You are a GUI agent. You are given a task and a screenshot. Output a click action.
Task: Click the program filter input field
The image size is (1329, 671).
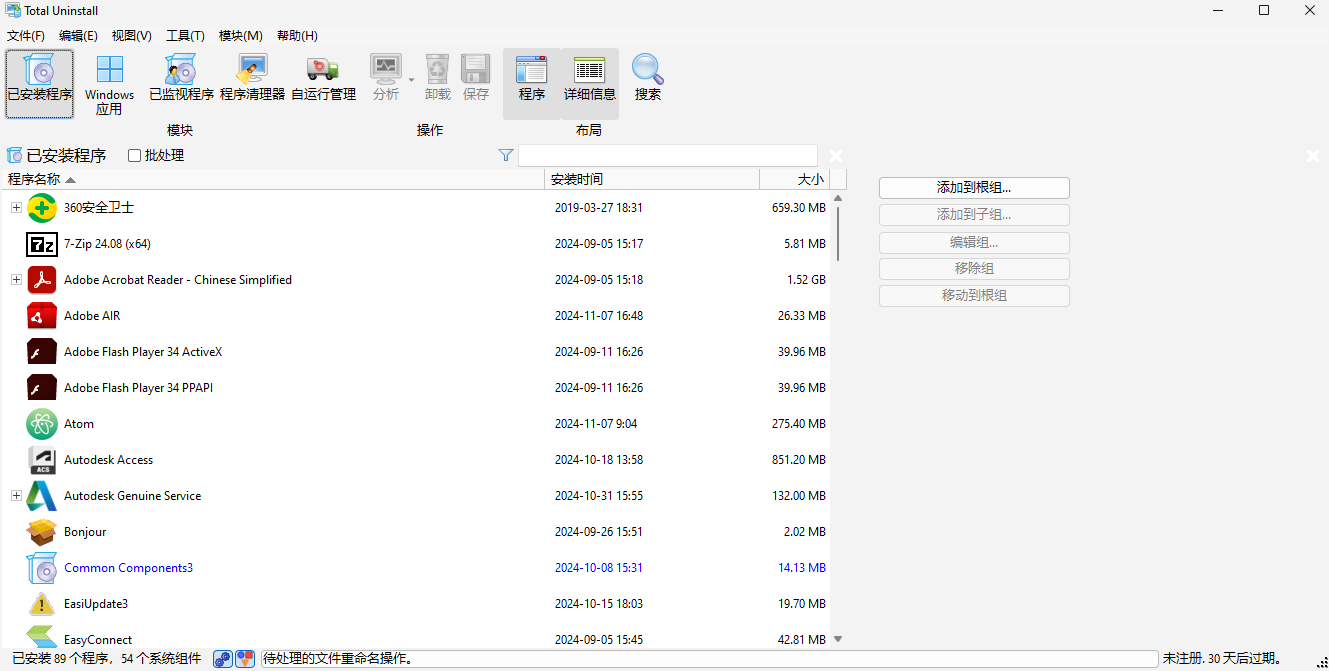(x=668, y=156)
